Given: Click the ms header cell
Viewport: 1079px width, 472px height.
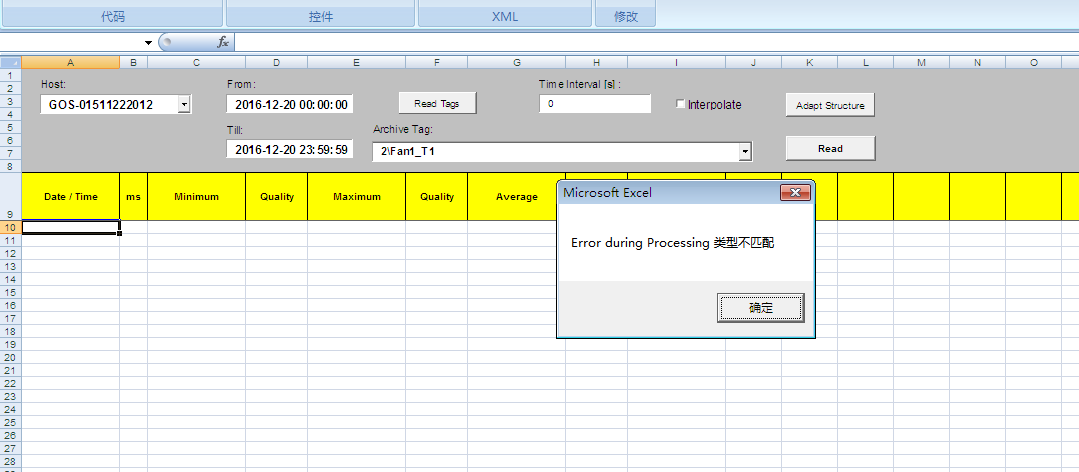Looking at the screenshot, I should click(x=133, y=196).
